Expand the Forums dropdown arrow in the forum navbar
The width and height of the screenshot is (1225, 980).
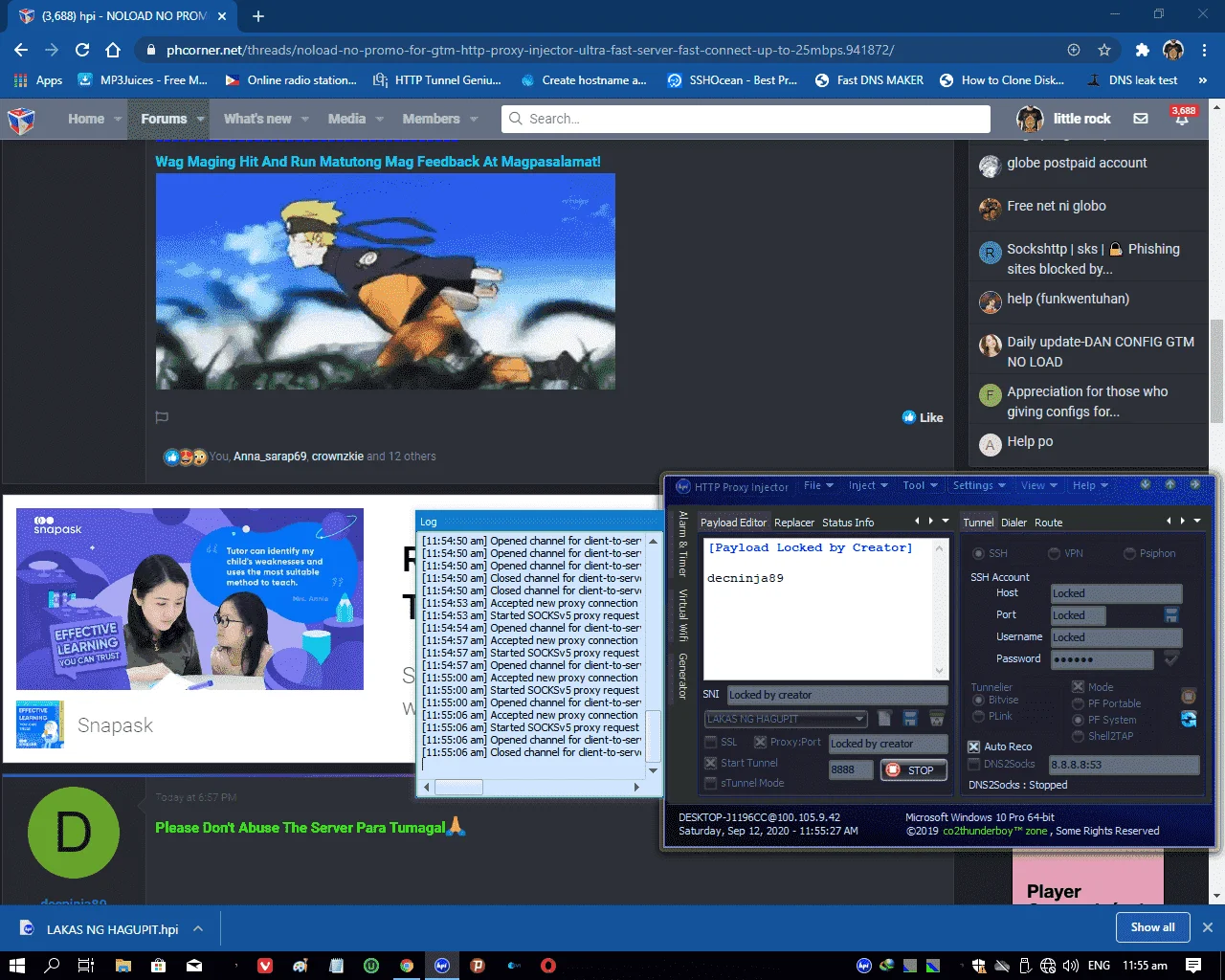[202, 120]
